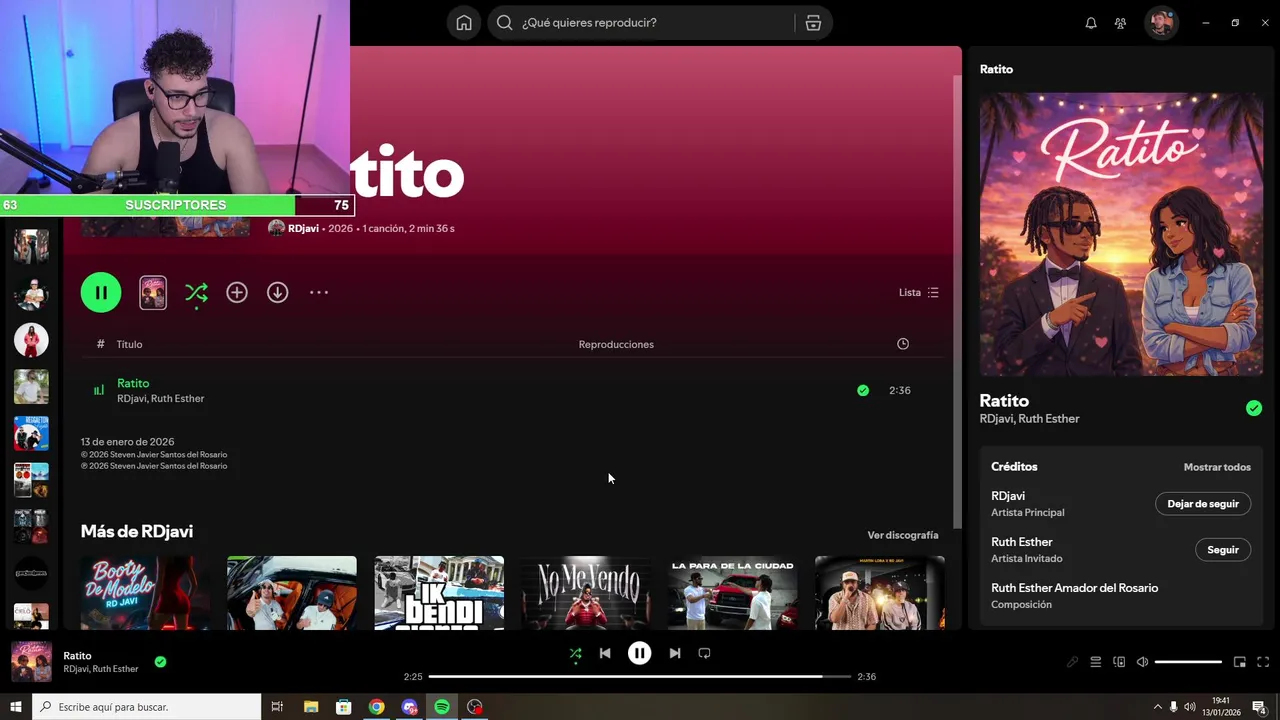This screenshot has width=1280, height=720.
Task: Toggle saved checkmark in bottom player bar
Action: pos(160,661)
